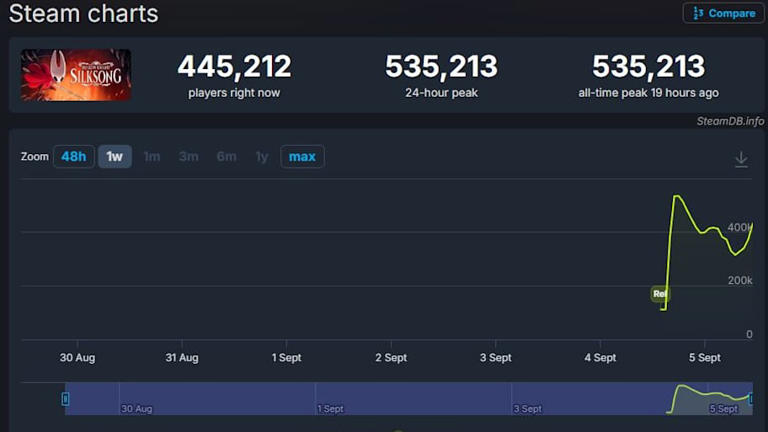Select the 48h zoom range
This screenshot has height=432, width=768.
(x=73, y=157)
